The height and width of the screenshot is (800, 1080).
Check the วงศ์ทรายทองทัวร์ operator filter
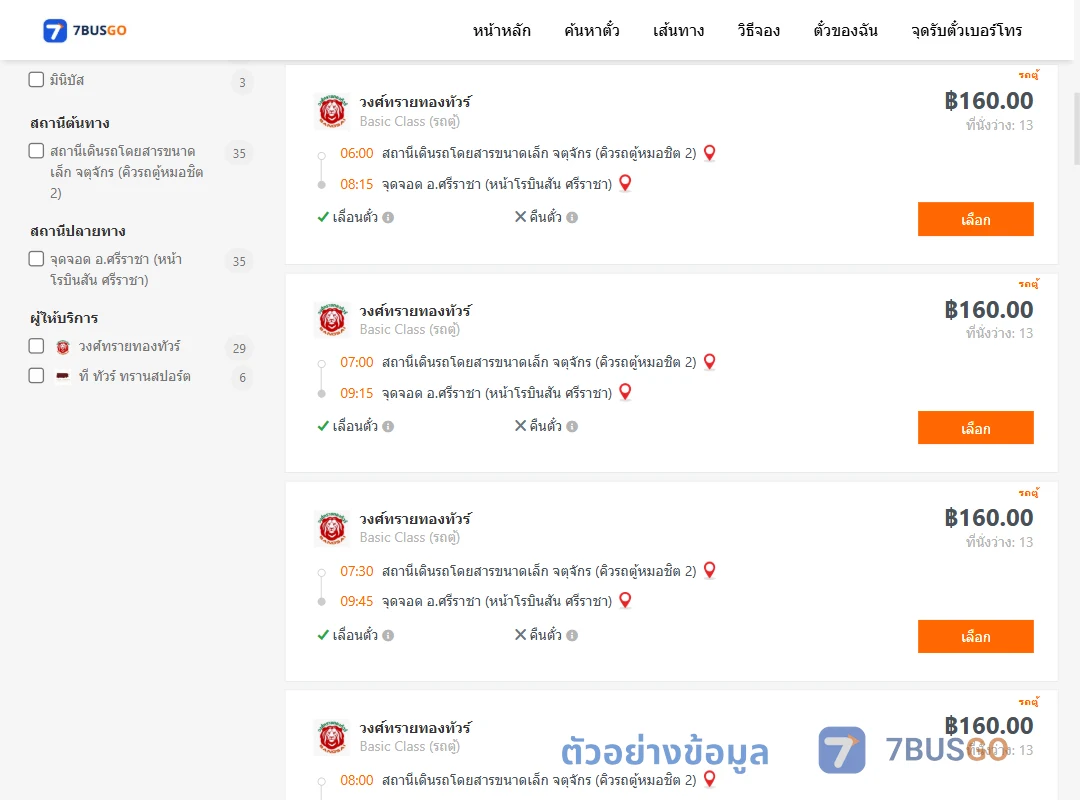[x=37, y=346]
